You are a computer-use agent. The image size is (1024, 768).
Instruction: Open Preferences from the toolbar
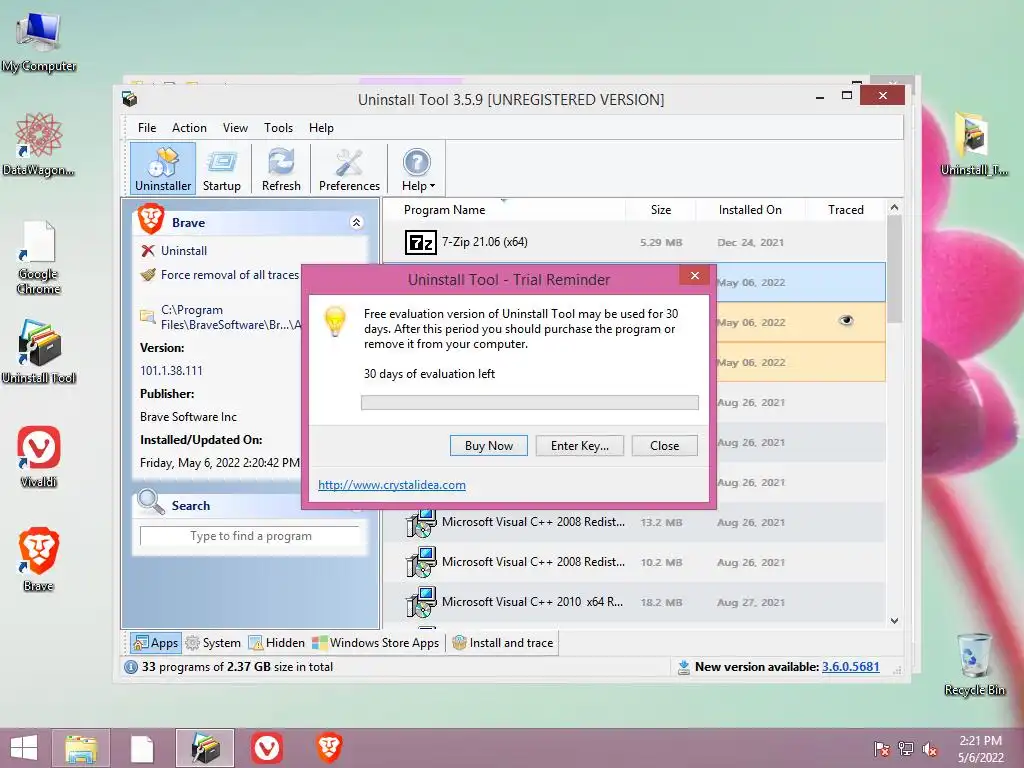click(349, 169)
